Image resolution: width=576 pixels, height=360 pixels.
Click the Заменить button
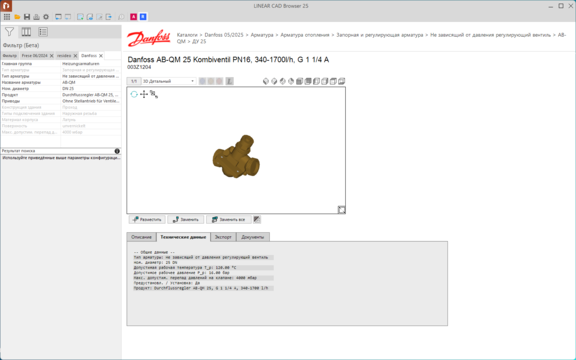pyautogui.click(x=186, y=219)
